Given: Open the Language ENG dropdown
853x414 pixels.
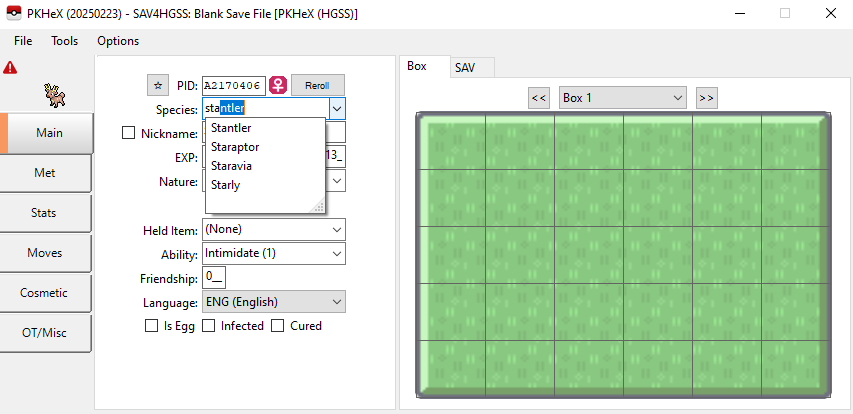Looking at the screenshot, I should 274,302.
